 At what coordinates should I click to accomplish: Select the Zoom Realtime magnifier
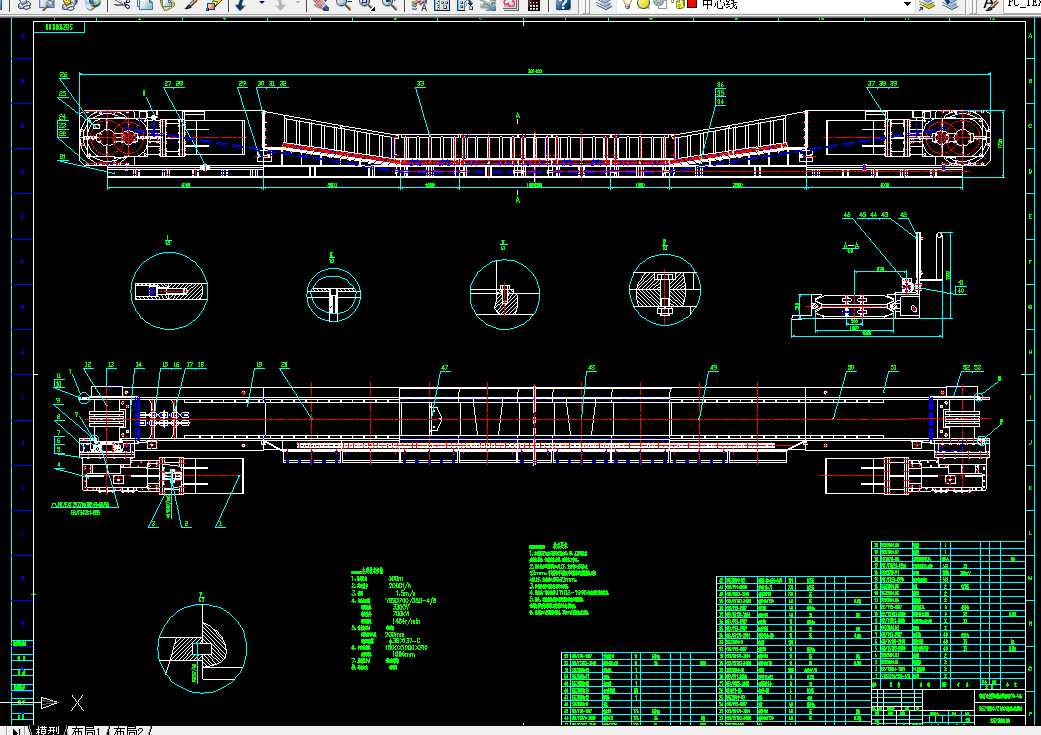[x=343, y=4]
